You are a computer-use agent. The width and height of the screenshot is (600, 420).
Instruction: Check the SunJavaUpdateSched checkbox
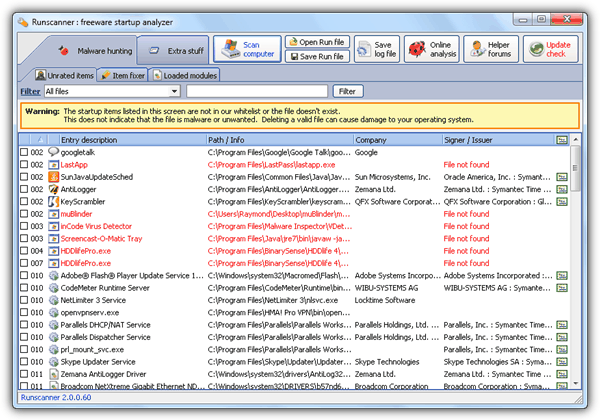pyautogui.click(x=24, y=177)
